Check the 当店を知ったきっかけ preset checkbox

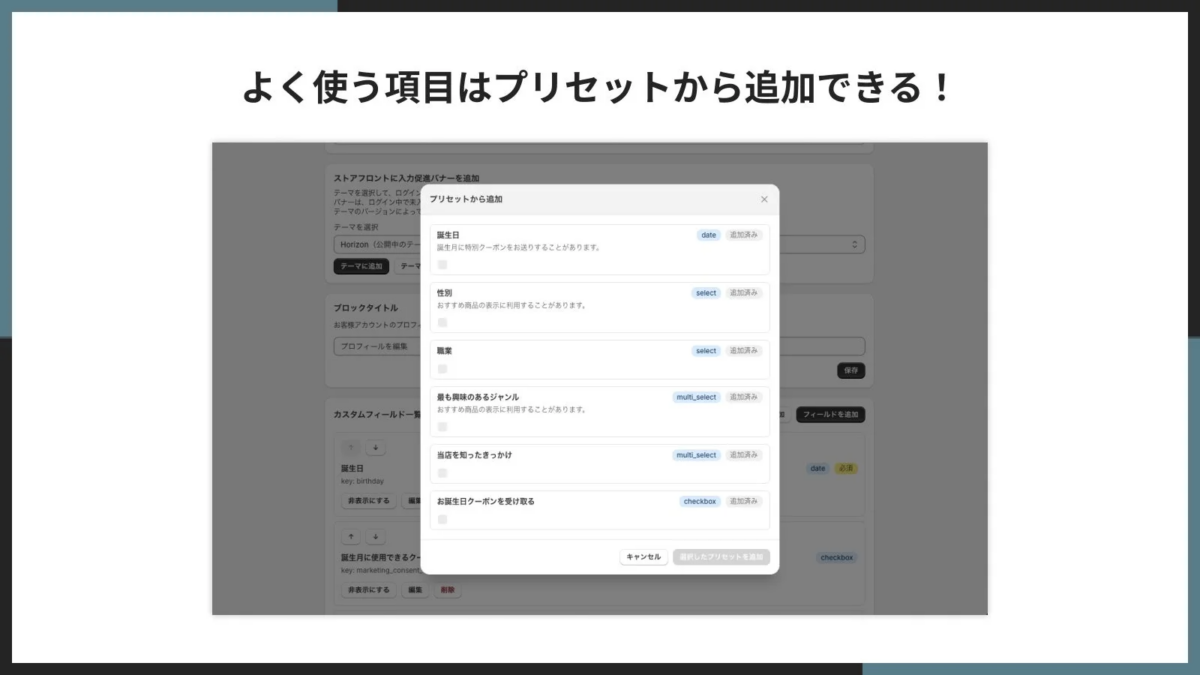pos(442,473)
